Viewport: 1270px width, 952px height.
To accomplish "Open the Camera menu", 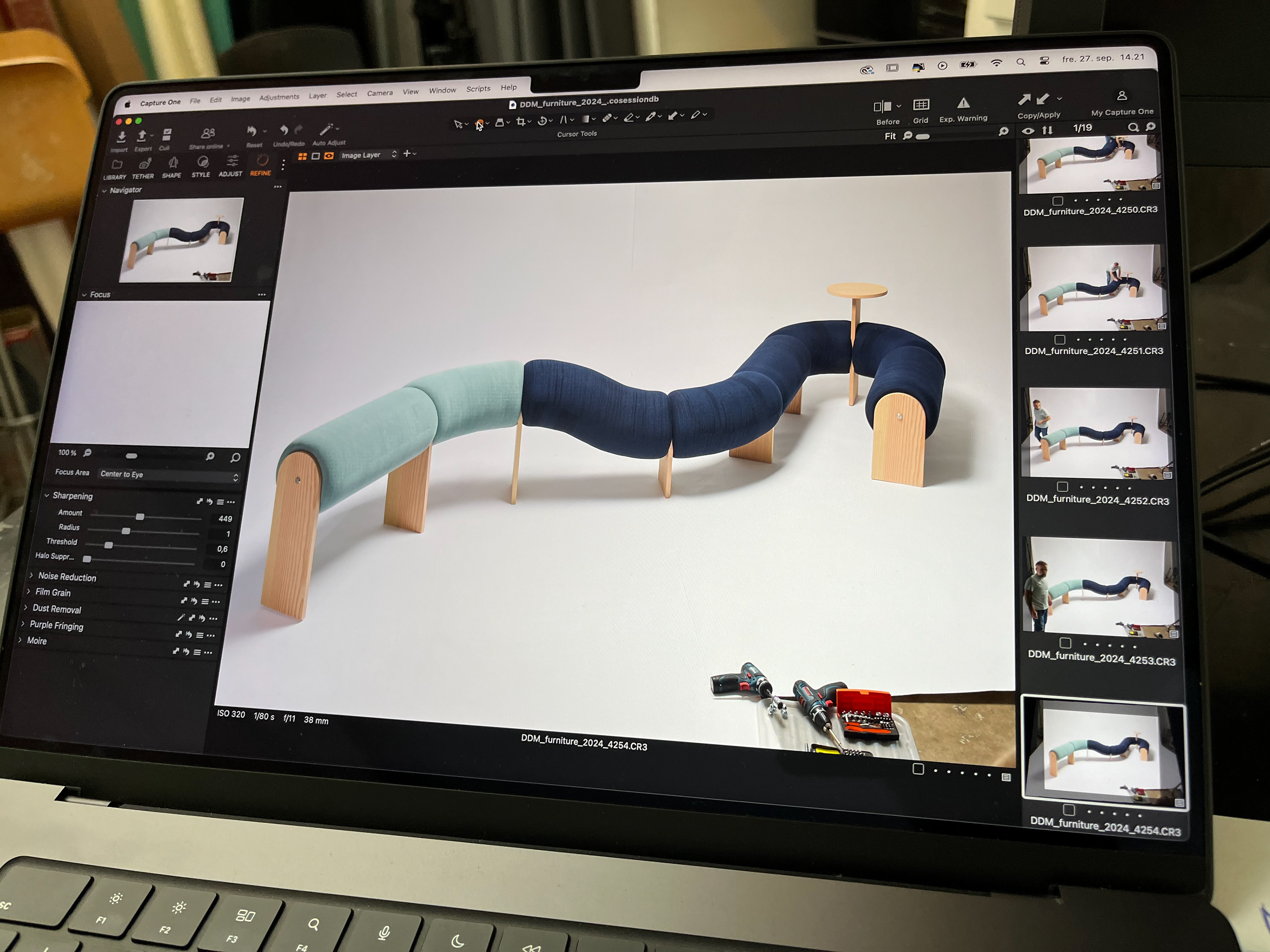I will [x=380, y=93].
